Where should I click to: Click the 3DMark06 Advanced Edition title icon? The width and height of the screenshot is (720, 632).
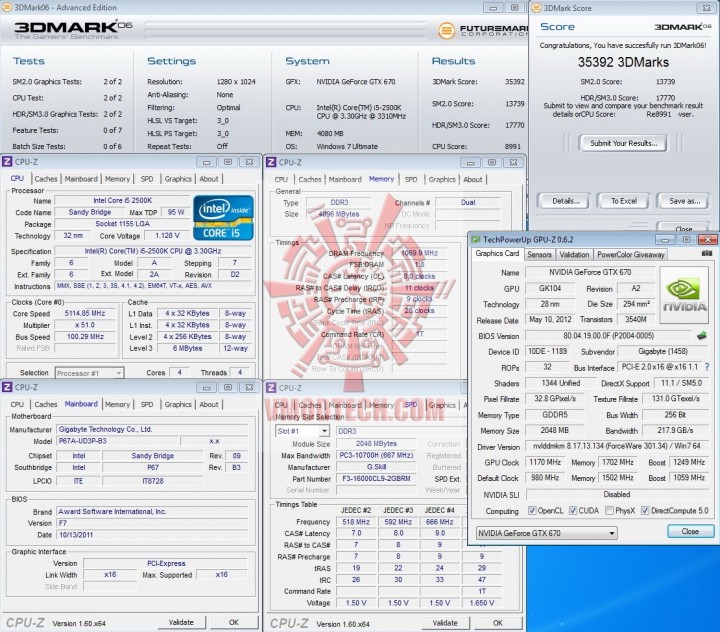tap(7, 7)
